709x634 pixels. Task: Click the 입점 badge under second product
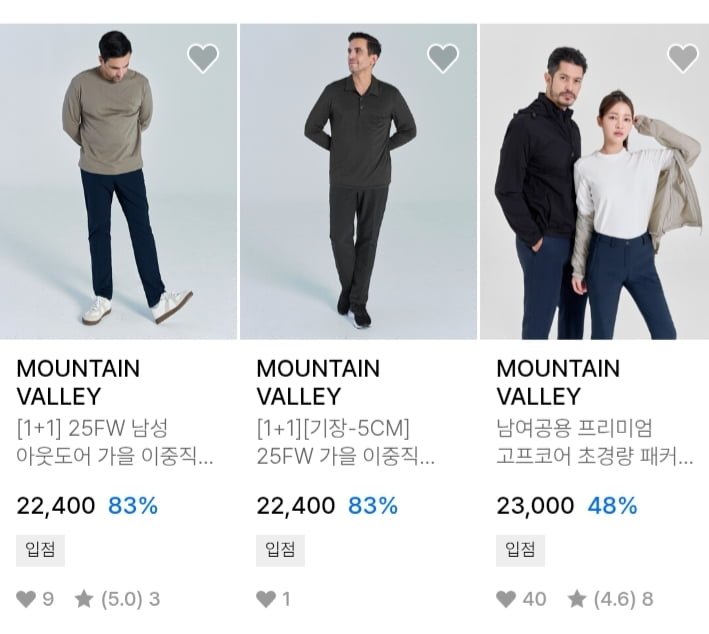280,549
